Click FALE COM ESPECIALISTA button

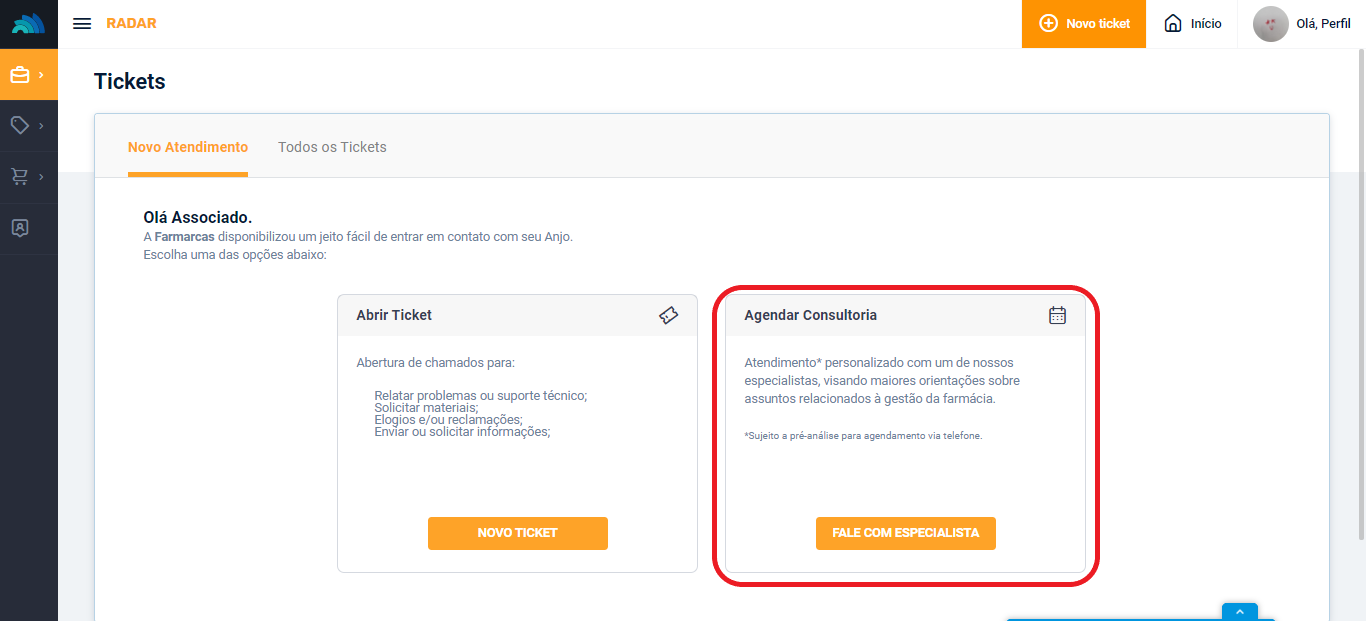905,533
